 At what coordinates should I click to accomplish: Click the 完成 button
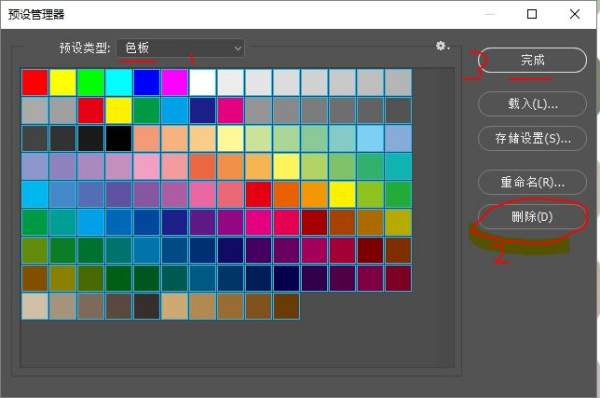(532, 60)
